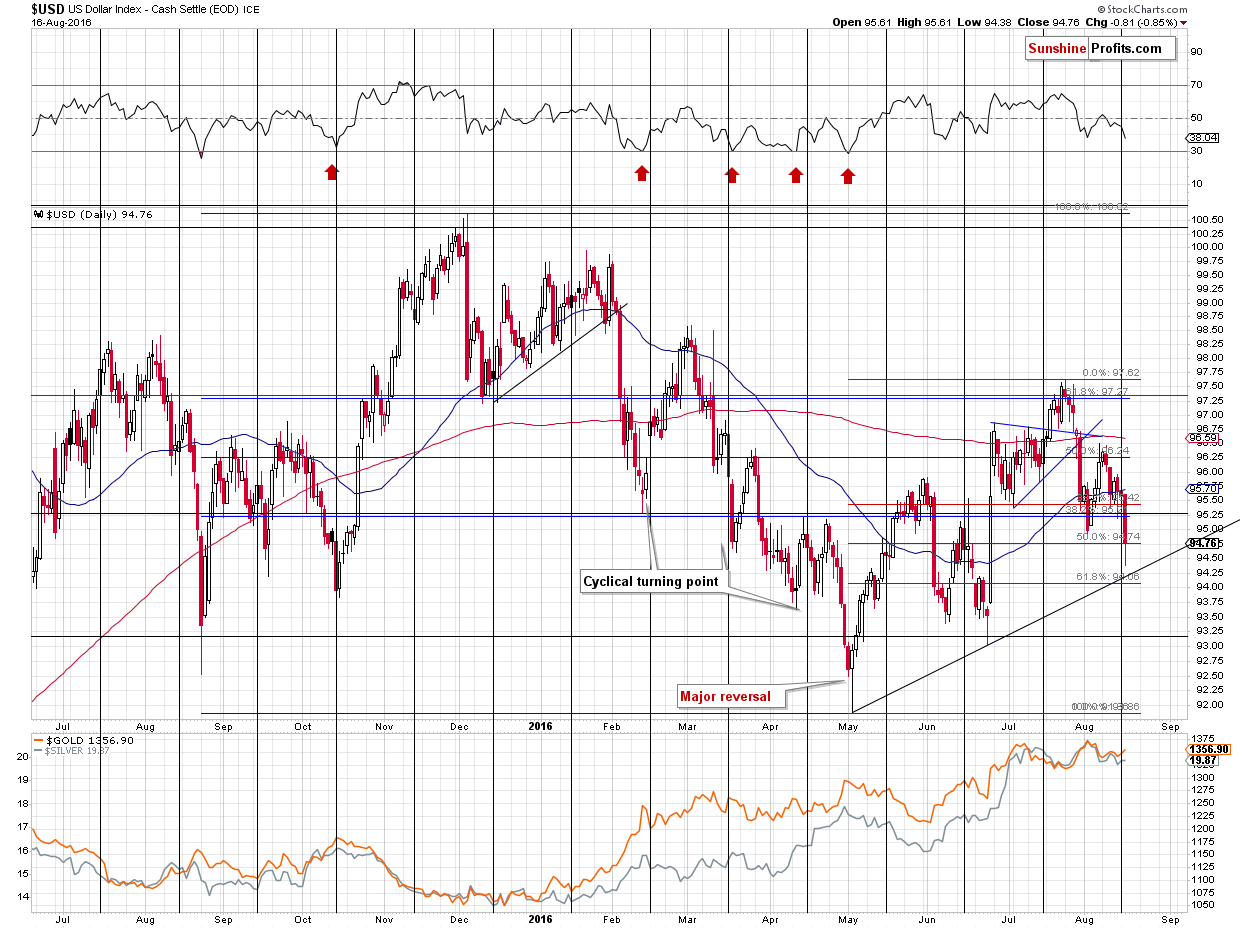Click the Profits.com logo text
This screenshot has height=928, width=1240.
pos(1126,48)
